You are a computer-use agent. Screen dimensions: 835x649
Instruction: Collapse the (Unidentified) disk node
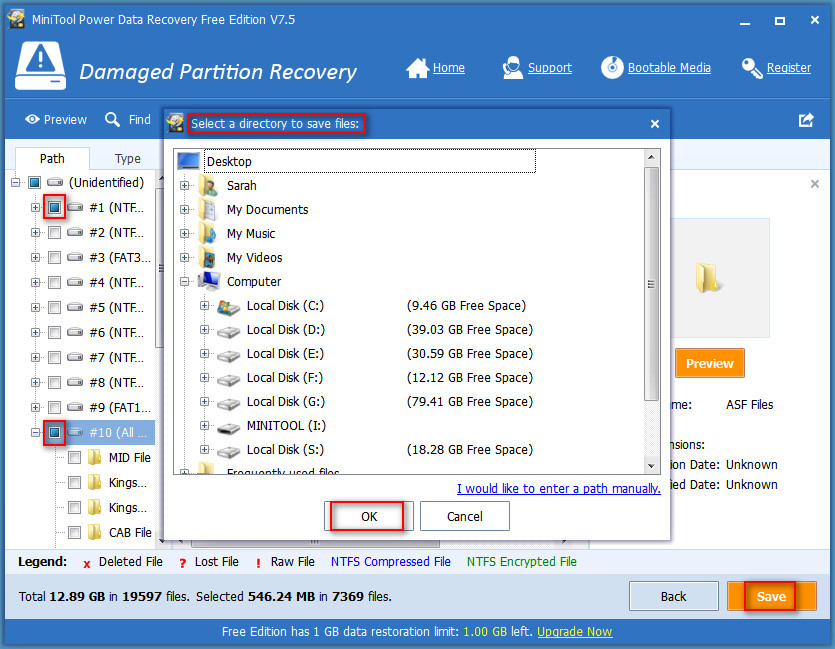15,183
